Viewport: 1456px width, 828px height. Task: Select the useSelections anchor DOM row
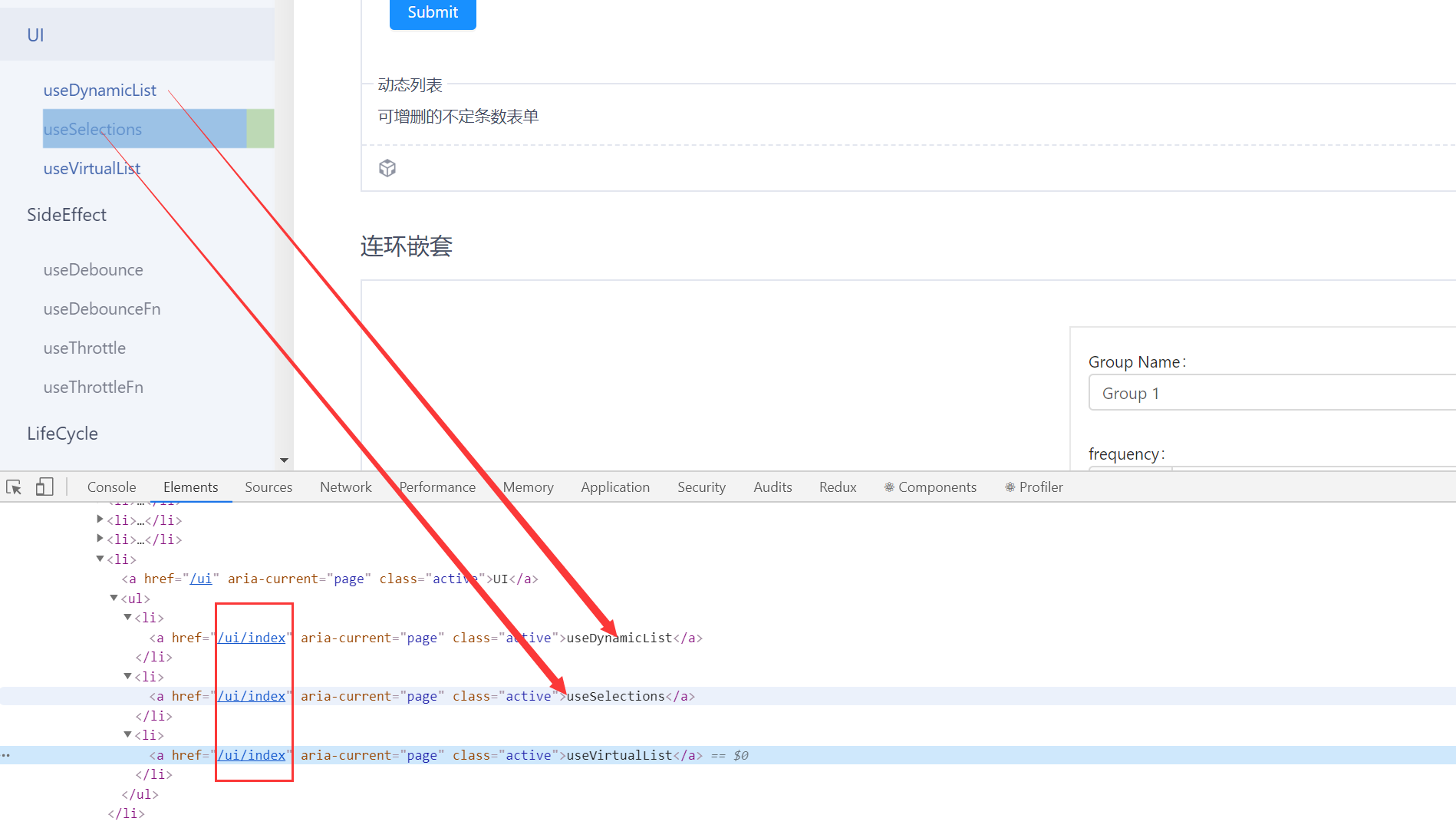coord(728,696)
